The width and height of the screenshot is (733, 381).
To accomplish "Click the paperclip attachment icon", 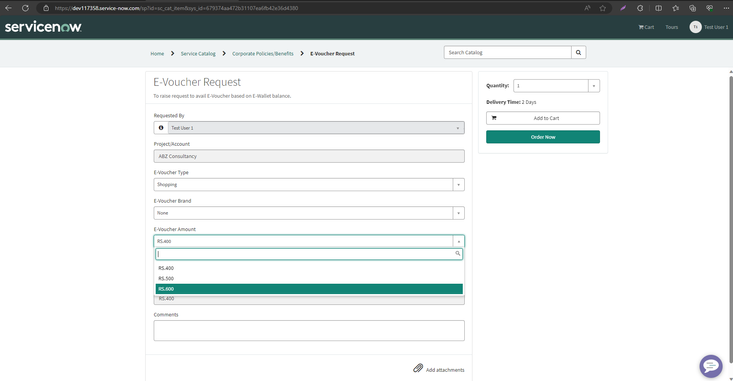I will tap(418, 368).
